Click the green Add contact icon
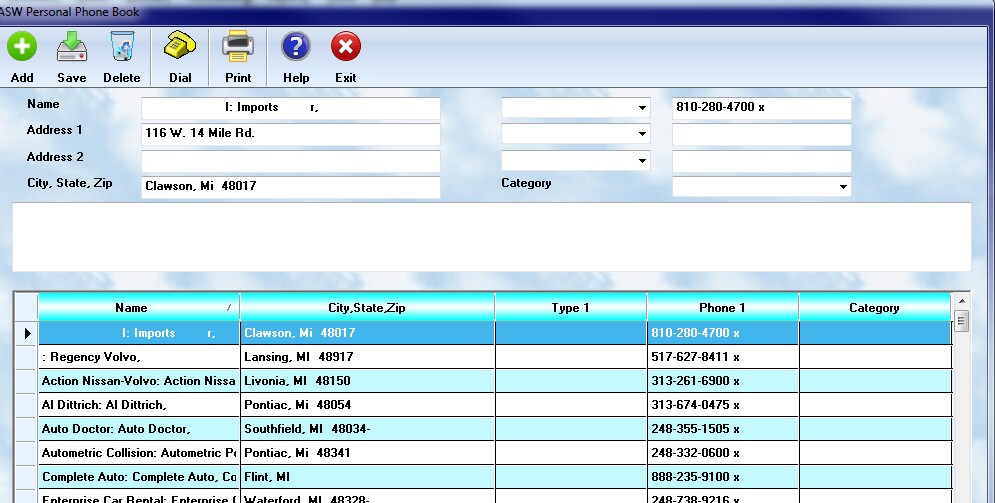This screenshot has width=995, height=503. click(22, 48)
